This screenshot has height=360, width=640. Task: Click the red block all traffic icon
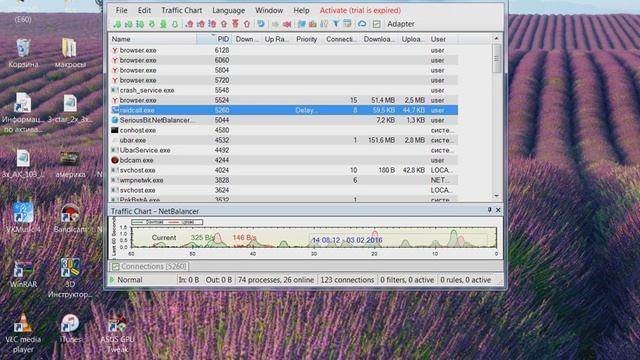(287, 24)
